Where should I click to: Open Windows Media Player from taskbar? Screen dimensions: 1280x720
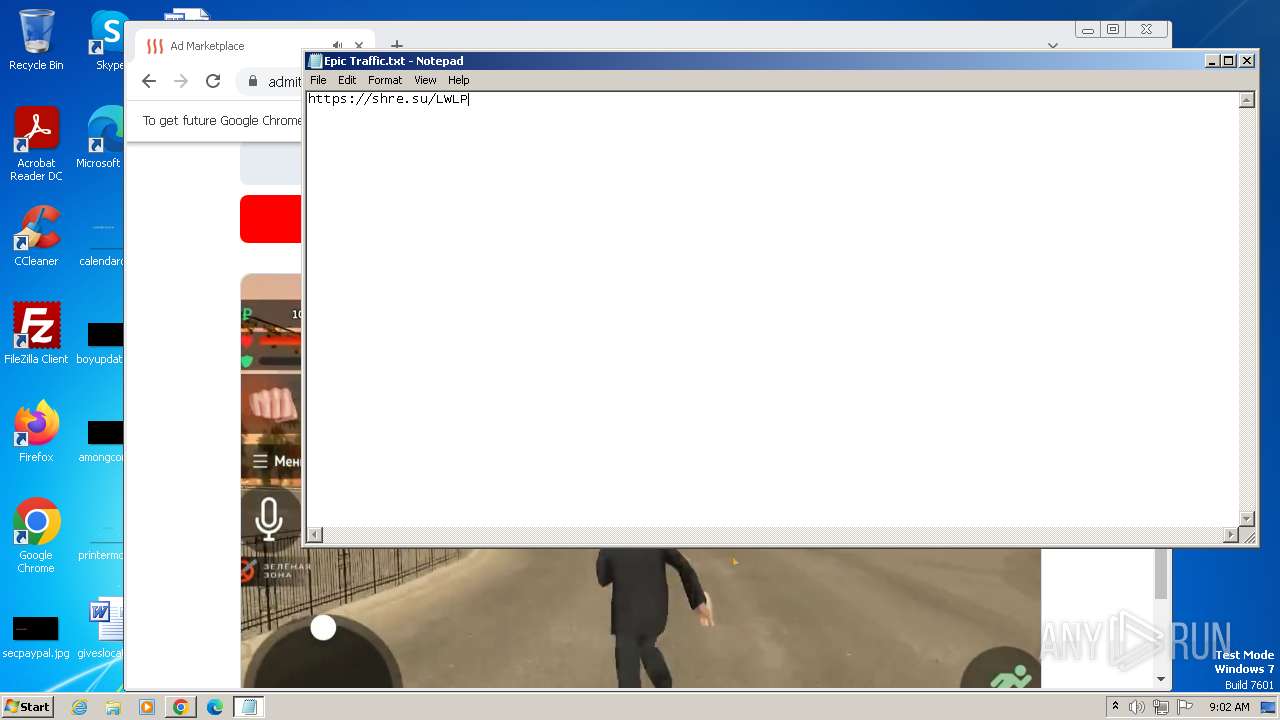[147, 707]
